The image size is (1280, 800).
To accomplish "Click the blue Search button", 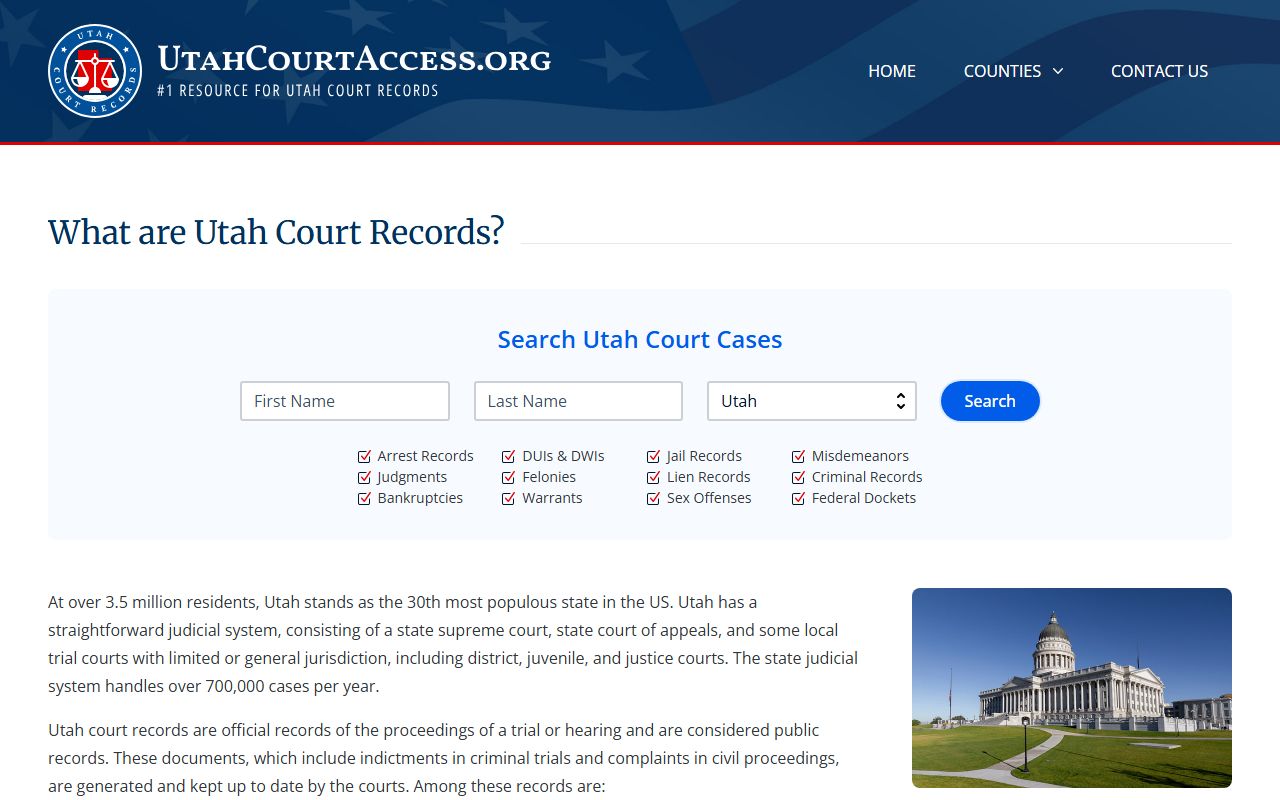I will point(990,401).
